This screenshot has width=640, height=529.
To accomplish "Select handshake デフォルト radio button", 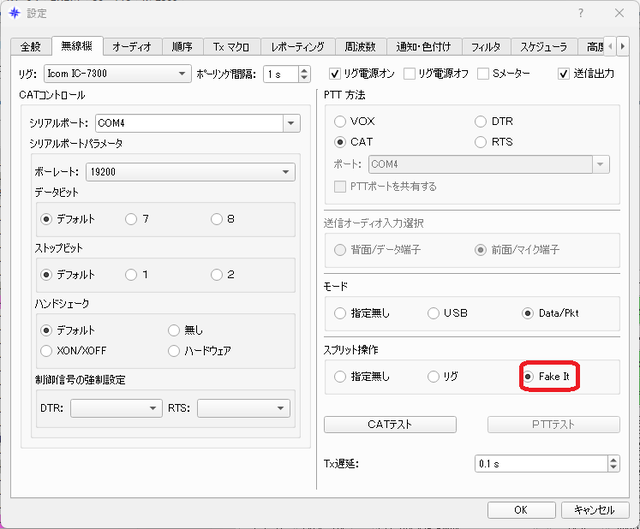I will (47, 330).
